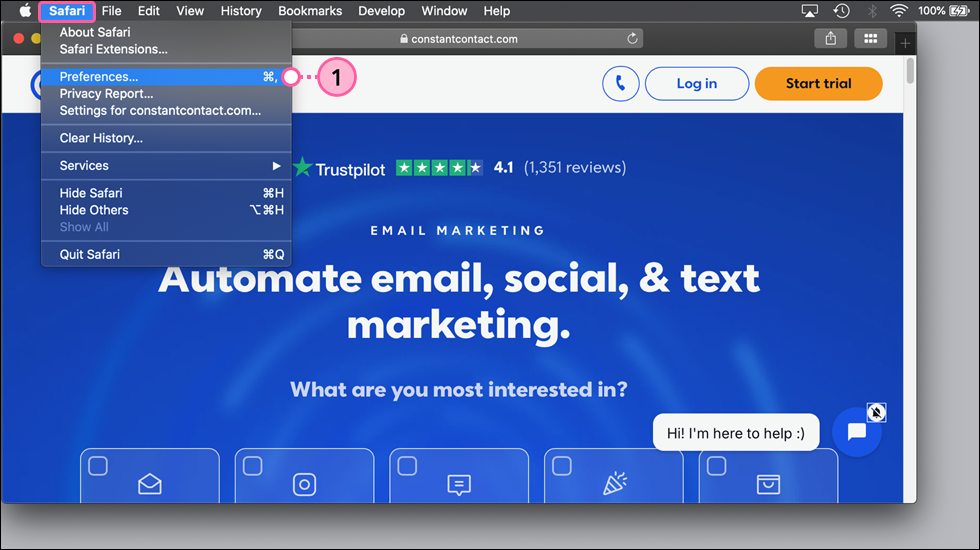Open the Bookmarks menu
The image size is (980, 550).
(x=310, y=11)
